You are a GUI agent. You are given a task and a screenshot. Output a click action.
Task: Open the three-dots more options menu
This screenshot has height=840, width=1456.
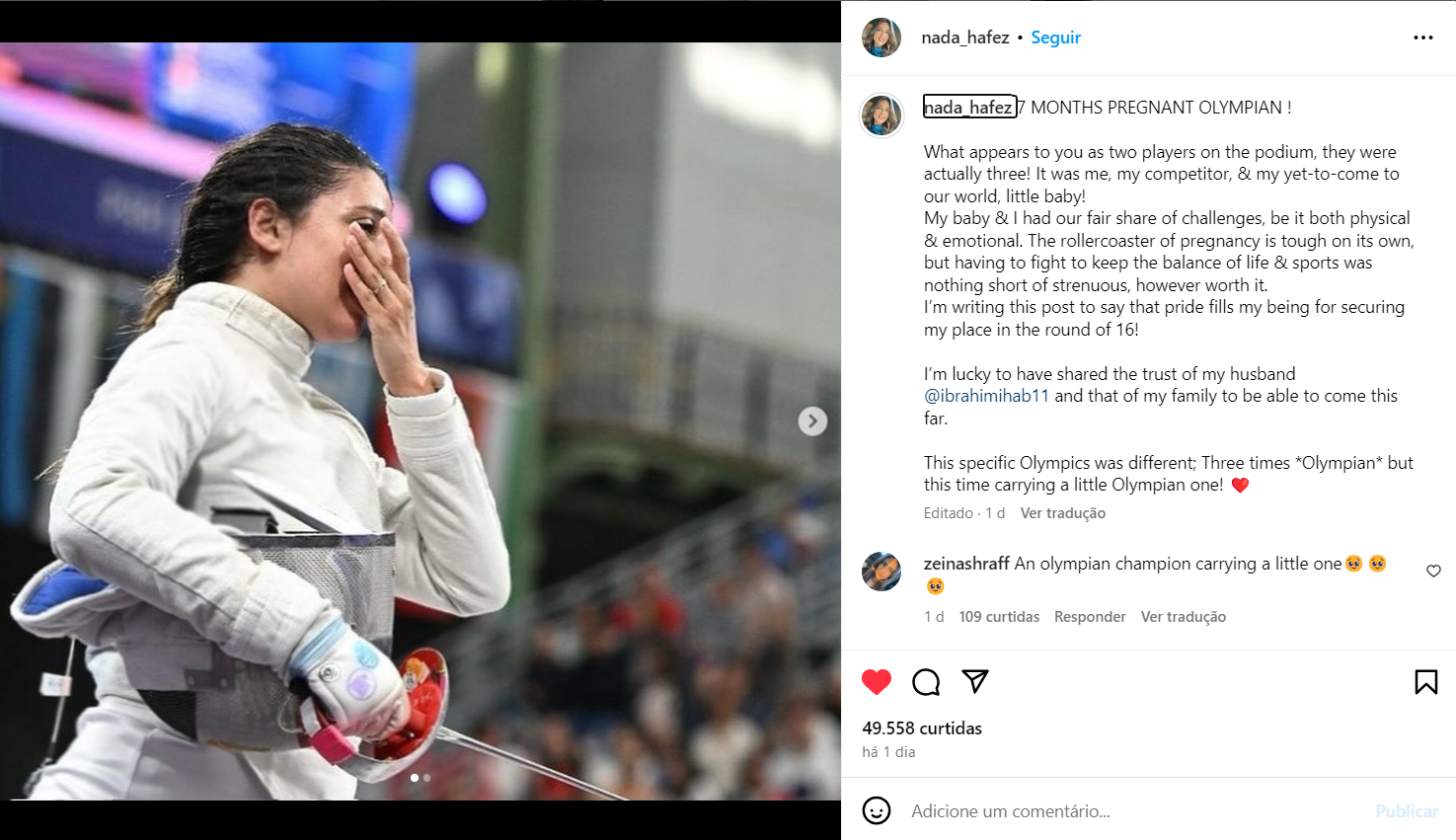[x=1423, y=38]
